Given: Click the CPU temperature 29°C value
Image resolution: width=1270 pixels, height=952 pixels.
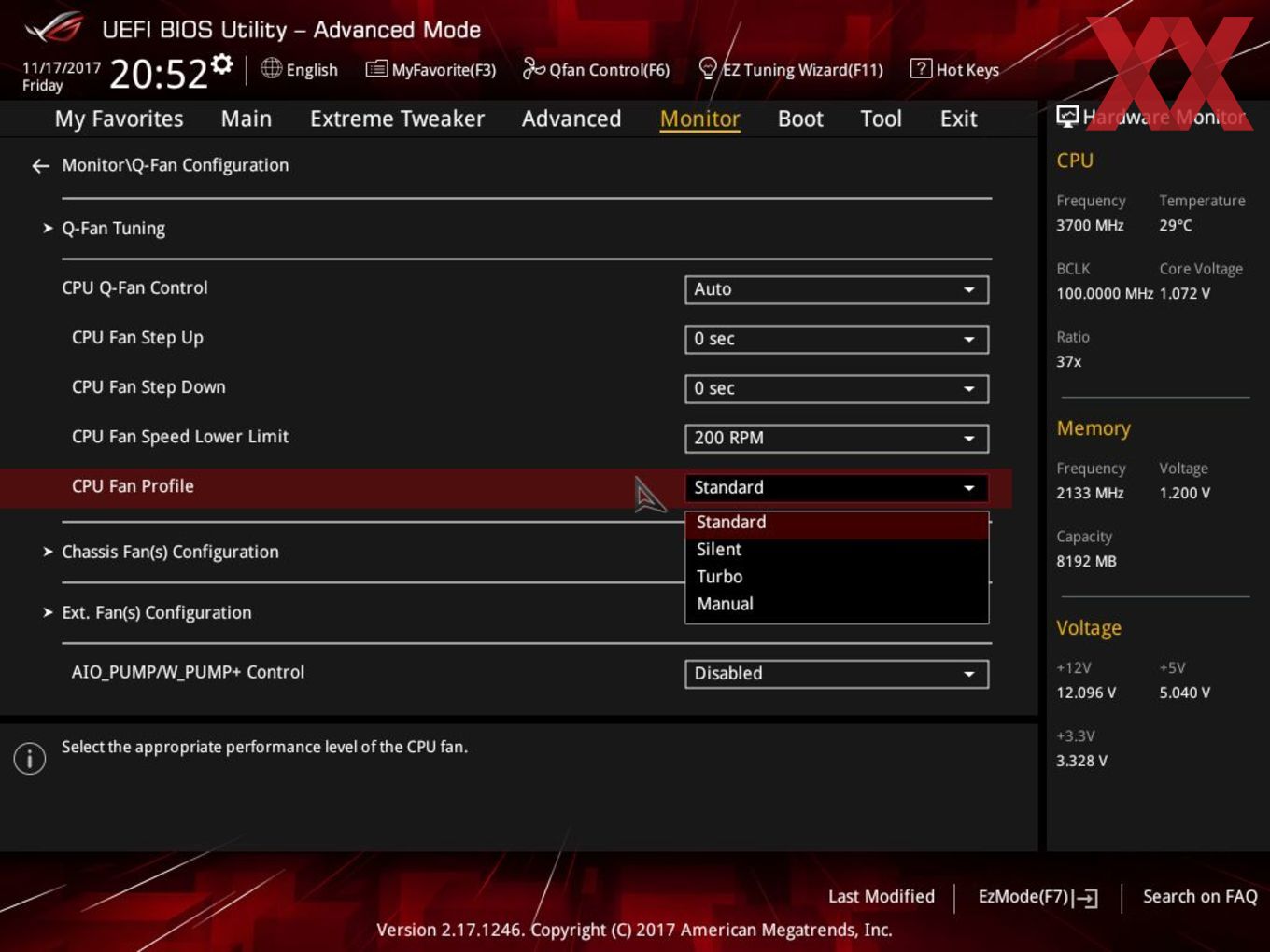Looking at the screenshot, I should tap(1176, 225).
